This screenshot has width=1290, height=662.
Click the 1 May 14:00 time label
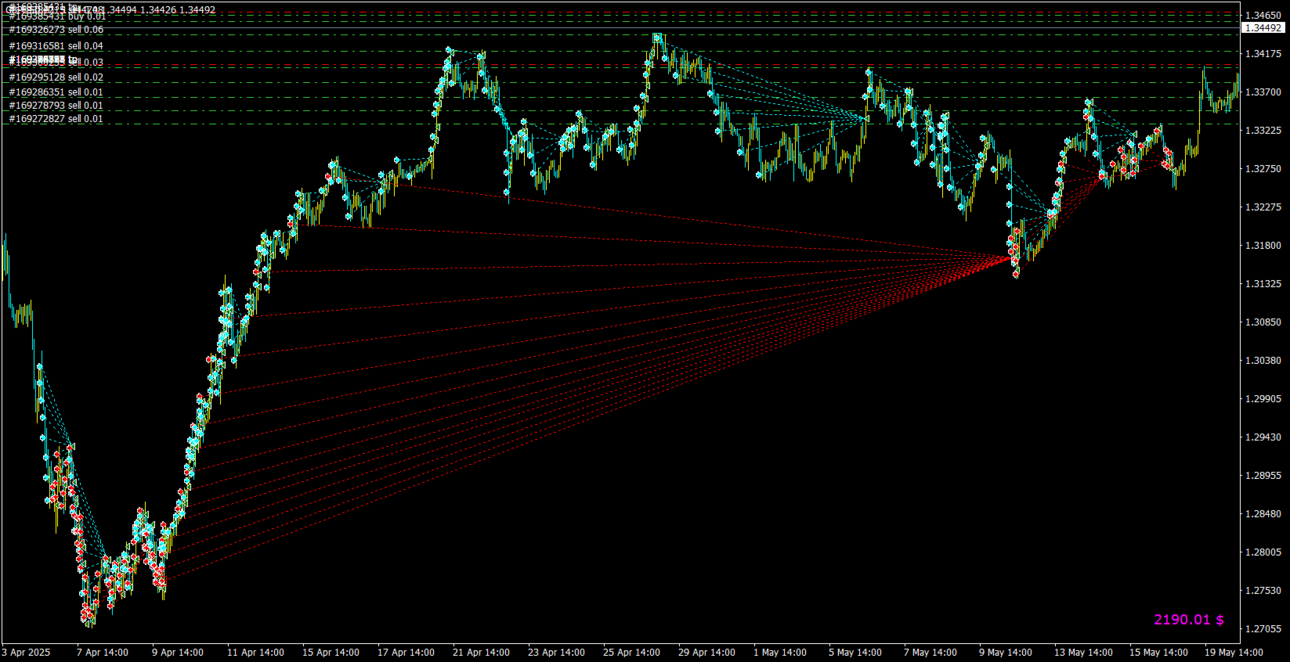(x=780, y=653)
